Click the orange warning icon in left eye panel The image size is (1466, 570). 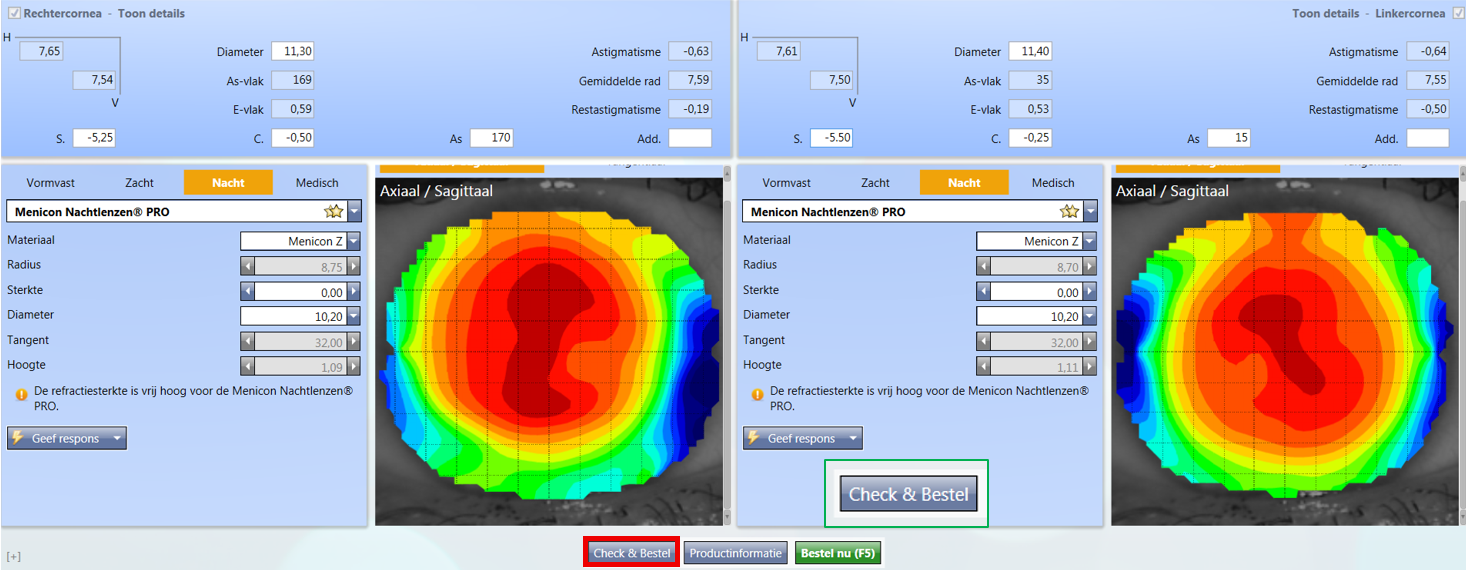(x=756, y=395)
